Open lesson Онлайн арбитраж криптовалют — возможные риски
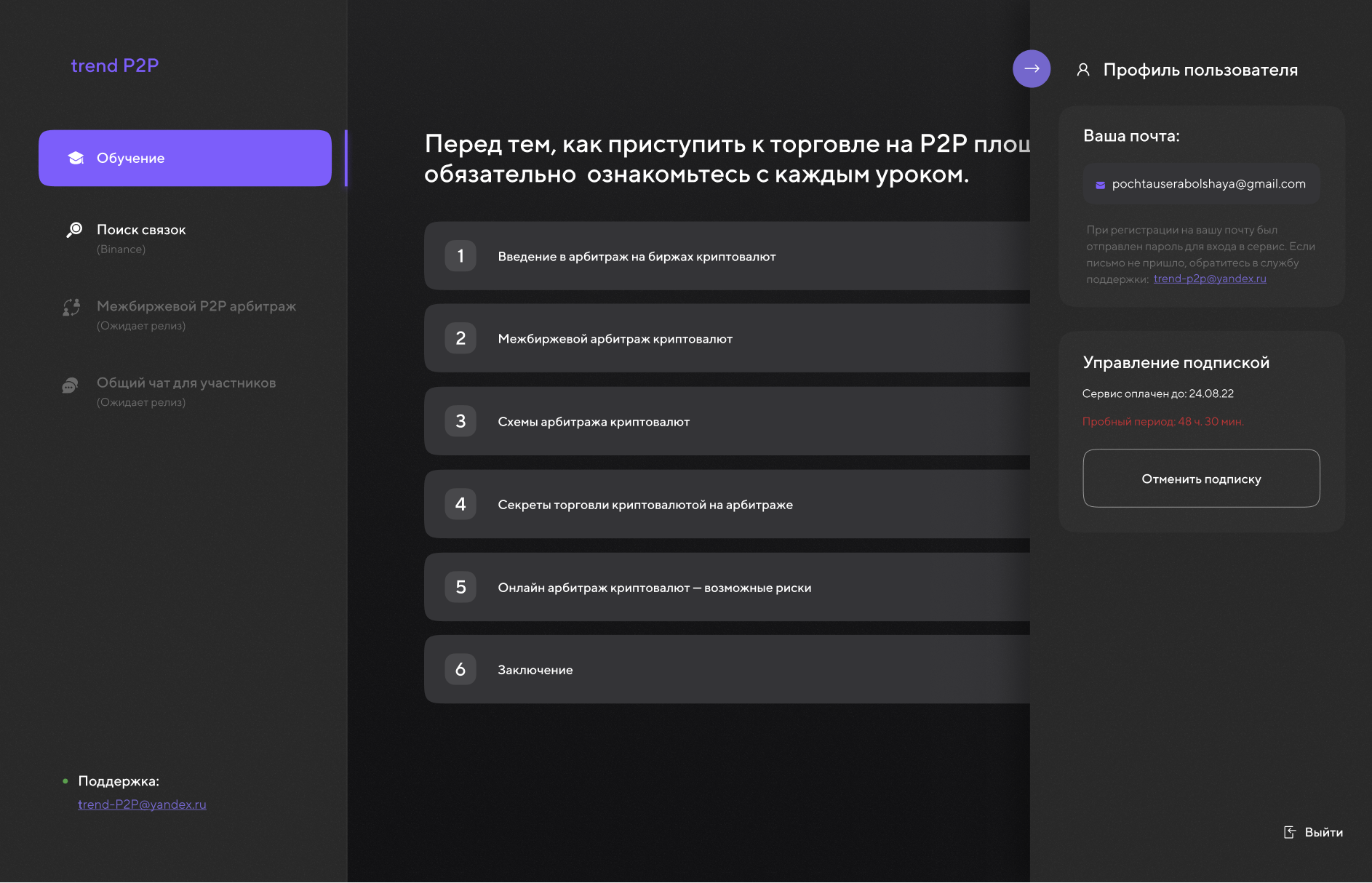 click(x=727, y=587)
